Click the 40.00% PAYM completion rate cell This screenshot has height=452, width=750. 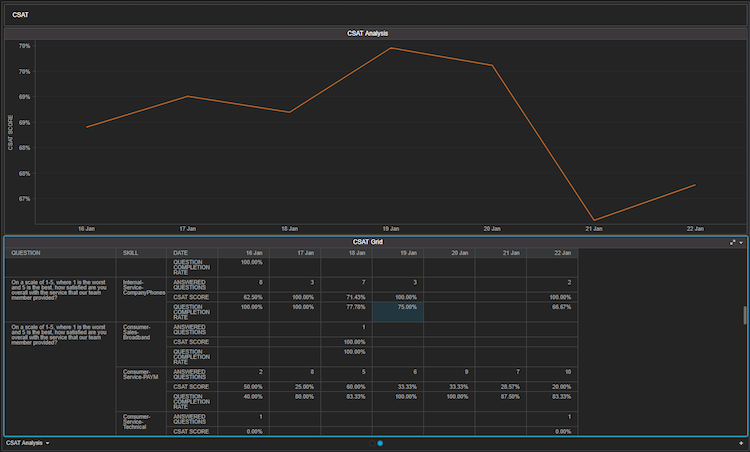pyautogui.click(x=243, y=401)
